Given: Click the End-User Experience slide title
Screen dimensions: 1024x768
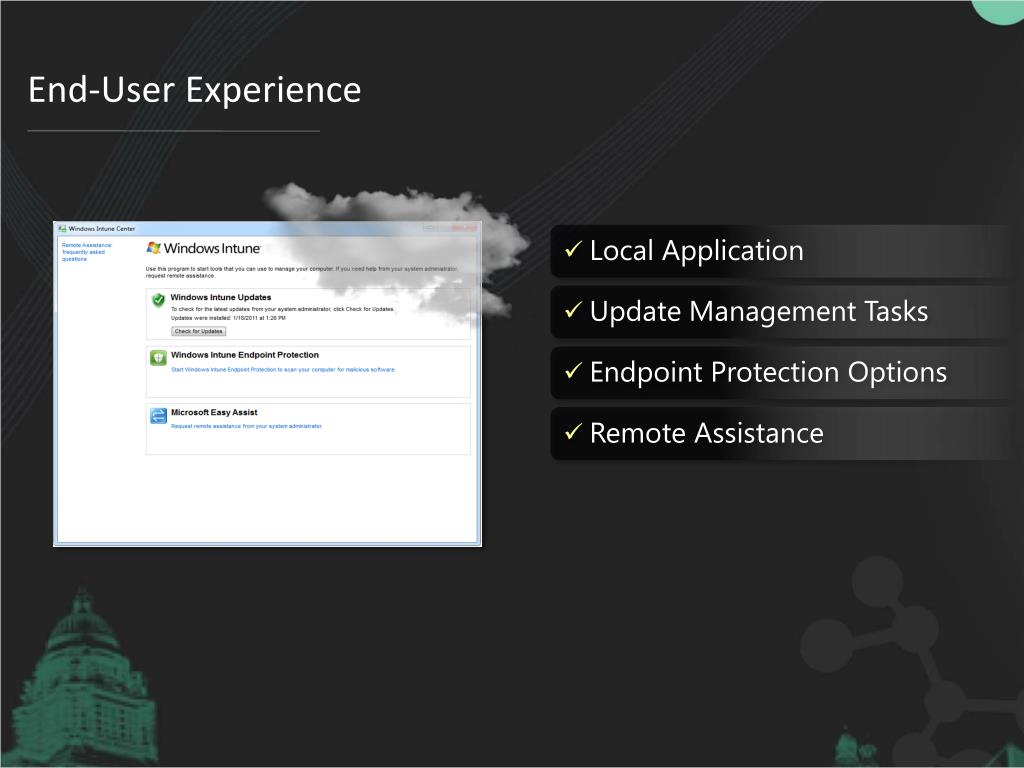Looking at the screenshot, I should tap(195, 89).
